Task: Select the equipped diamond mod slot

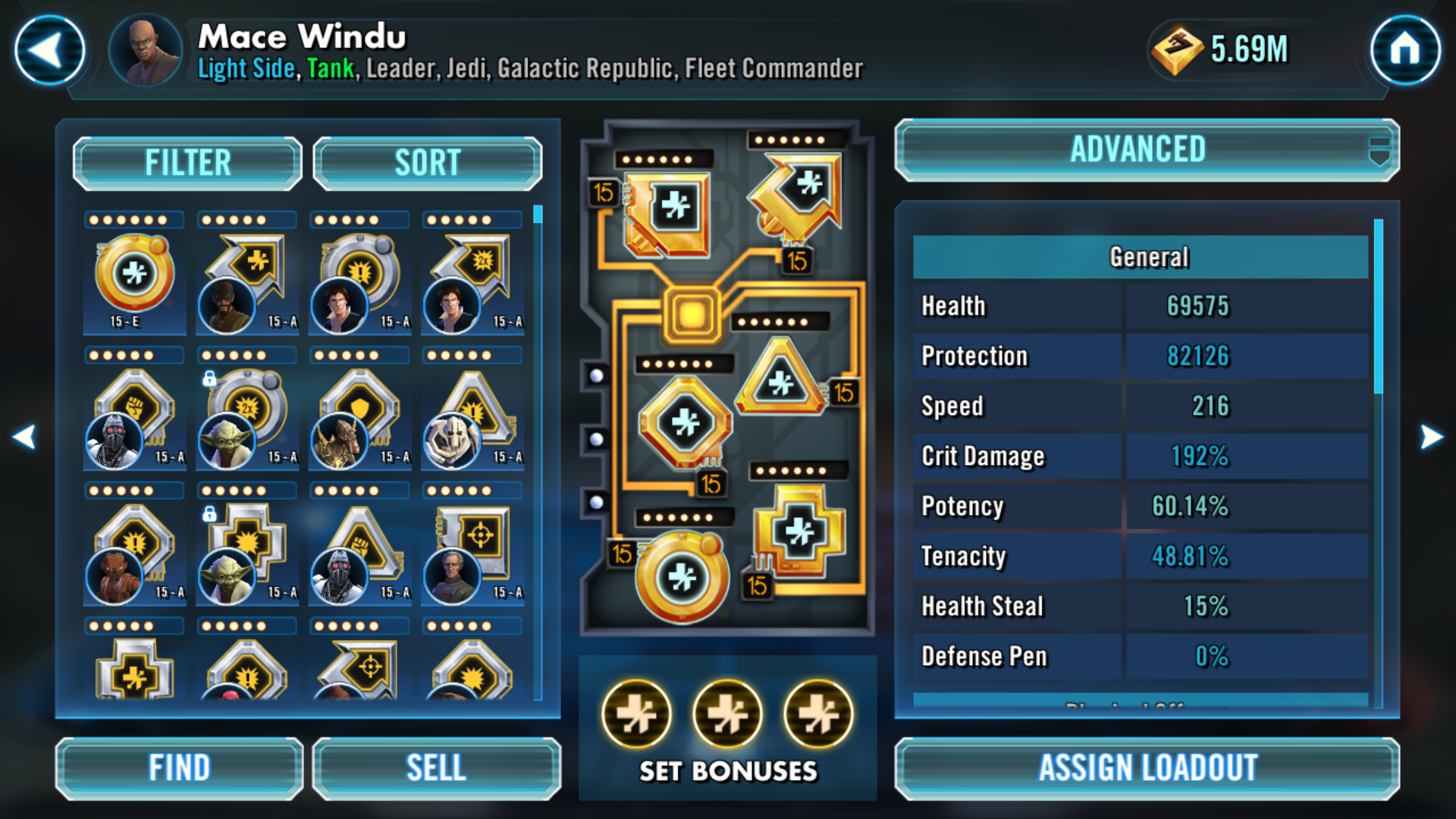Action: [x=686, y=422]
